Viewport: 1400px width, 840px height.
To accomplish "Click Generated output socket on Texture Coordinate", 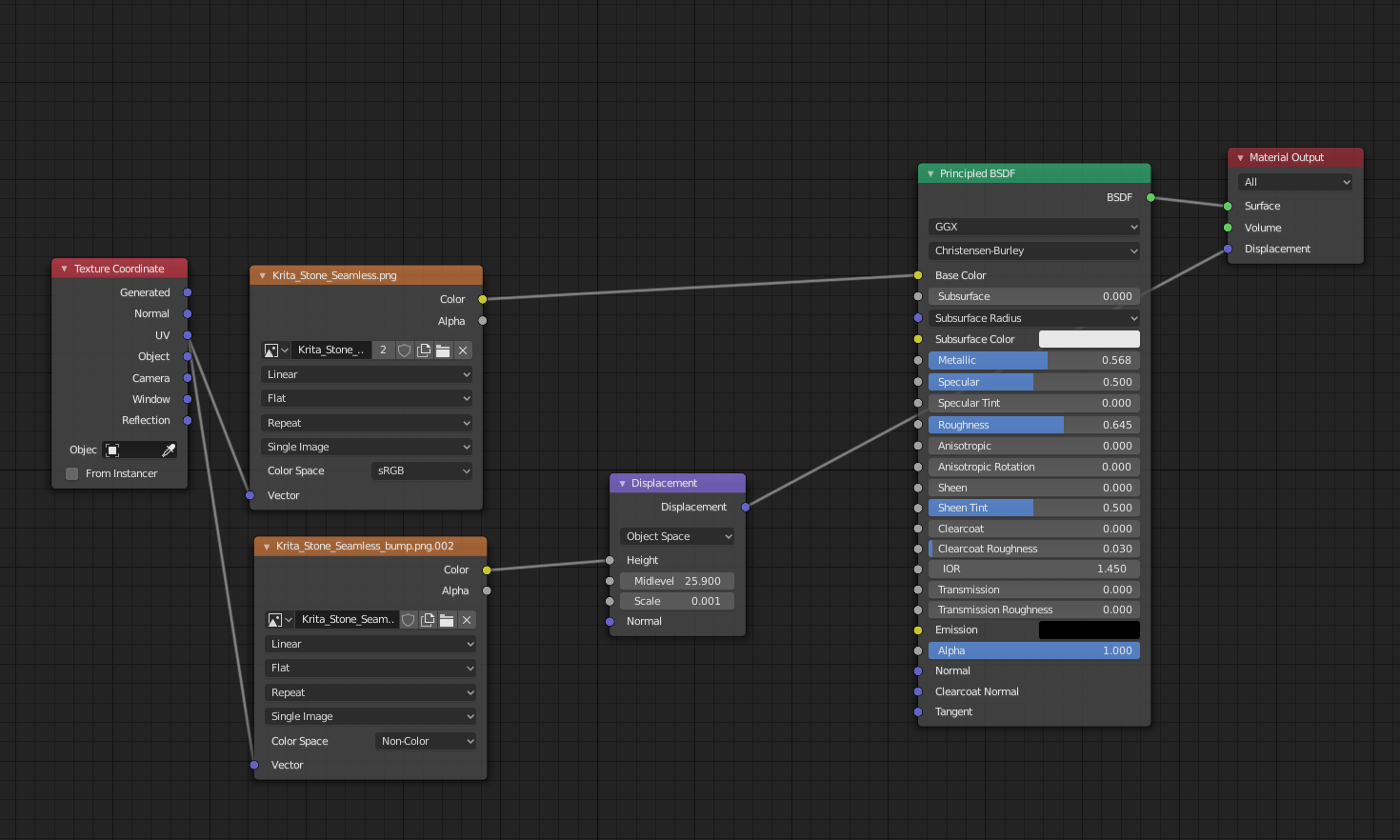I will click(x=188, y=292).
